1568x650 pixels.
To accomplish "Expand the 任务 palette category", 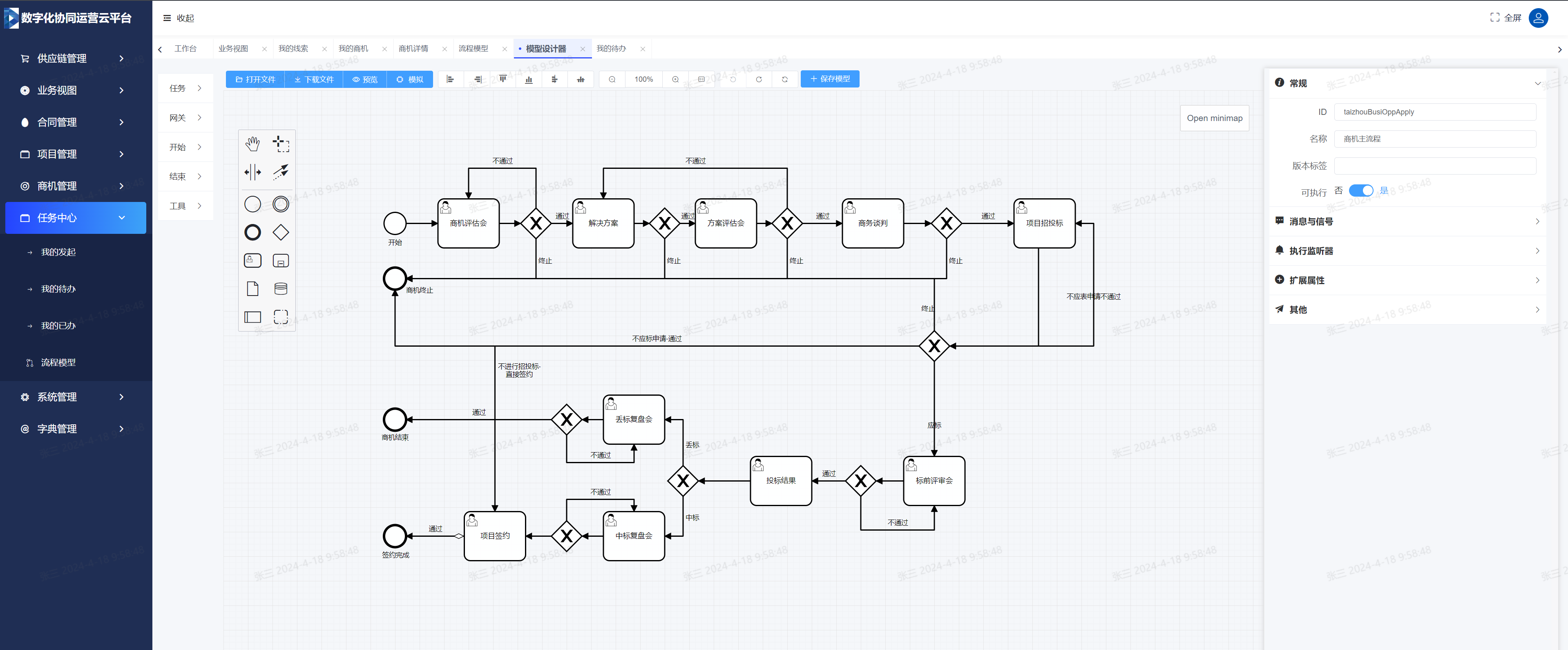I will [x=185, y=88].
